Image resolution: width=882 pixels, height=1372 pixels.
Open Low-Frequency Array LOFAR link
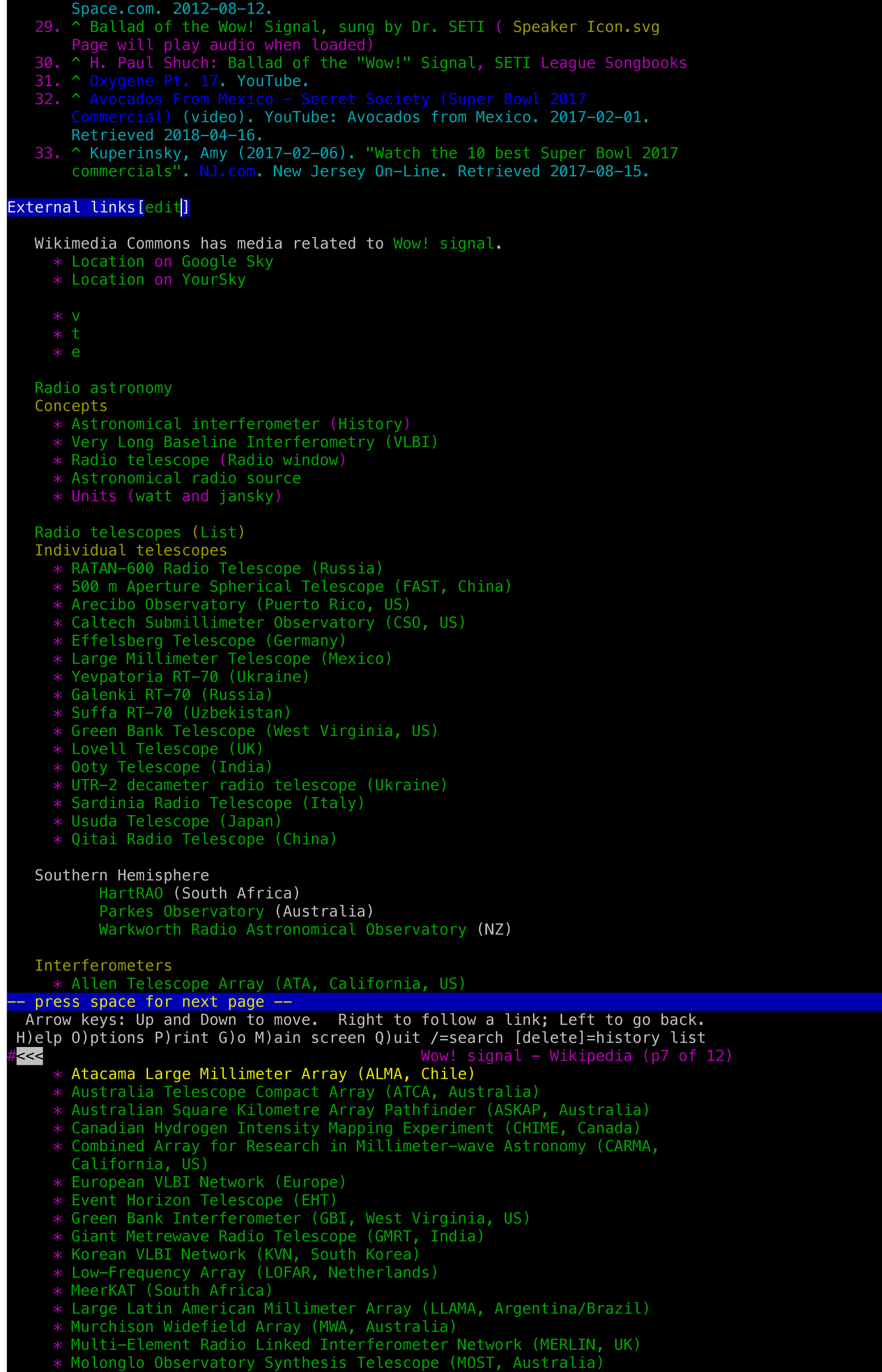pos(255,1272)
